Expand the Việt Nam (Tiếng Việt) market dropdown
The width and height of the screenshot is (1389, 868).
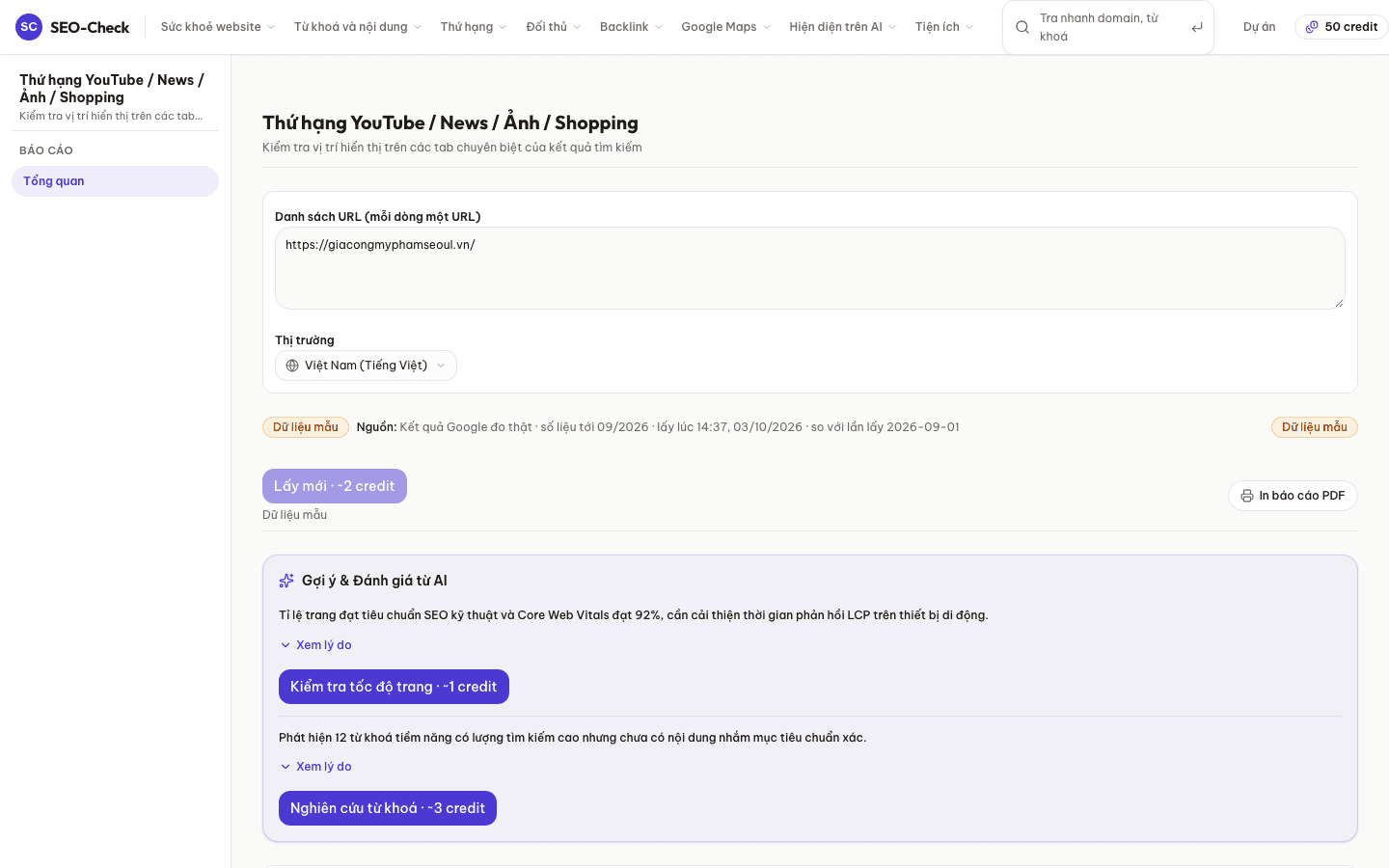[366, 366]
